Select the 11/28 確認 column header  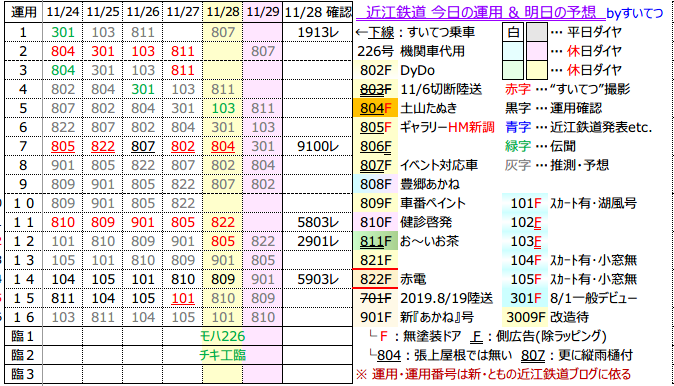point(318,12)
